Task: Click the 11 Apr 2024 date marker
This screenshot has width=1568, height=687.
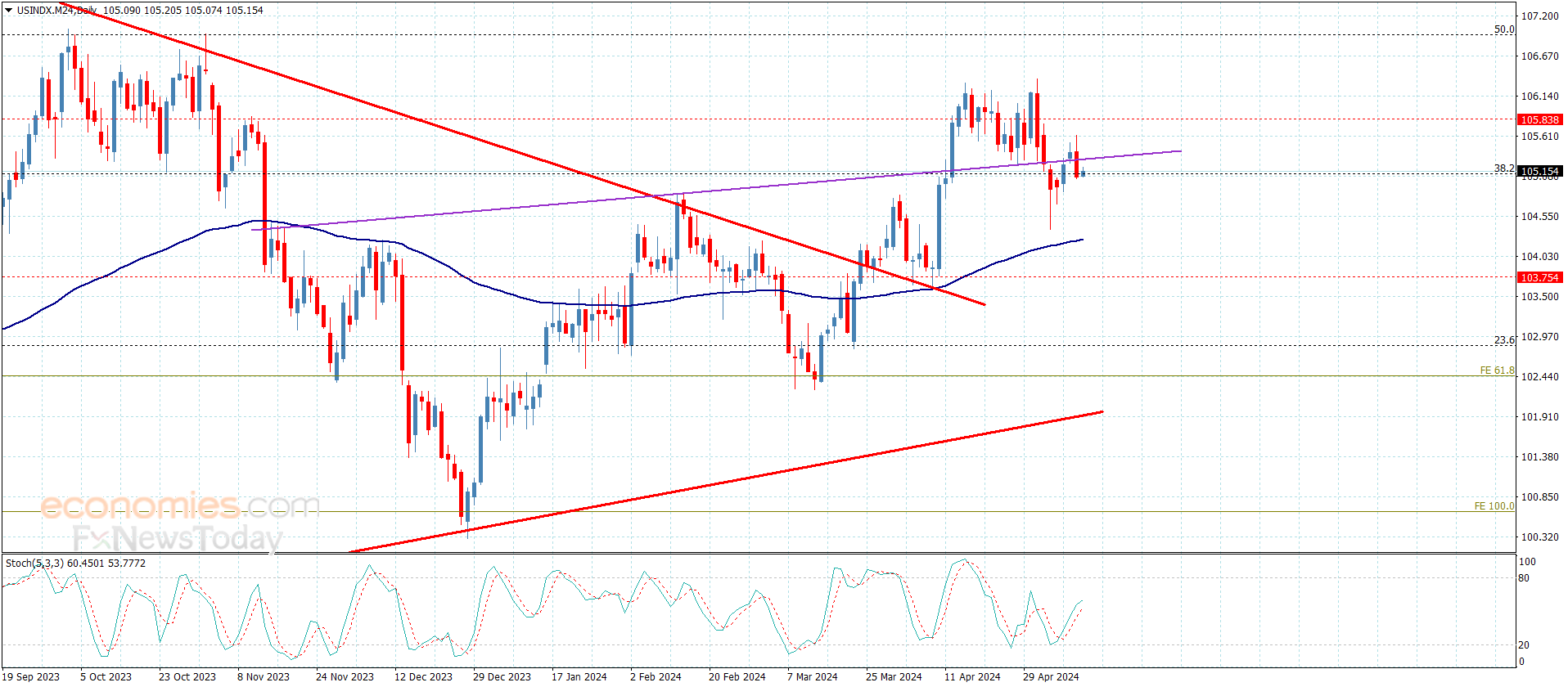Action: click(x=972, y=676)
